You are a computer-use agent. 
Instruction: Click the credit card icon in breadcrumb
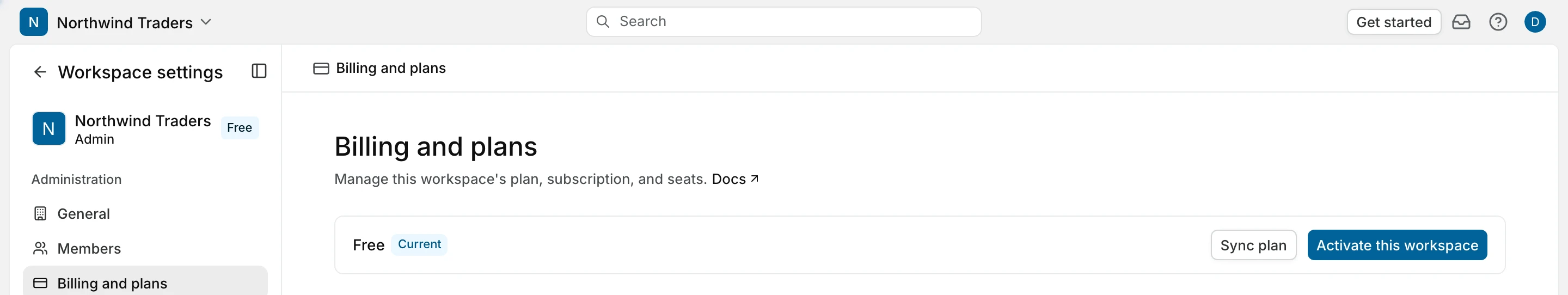click(x=321, y=69)
